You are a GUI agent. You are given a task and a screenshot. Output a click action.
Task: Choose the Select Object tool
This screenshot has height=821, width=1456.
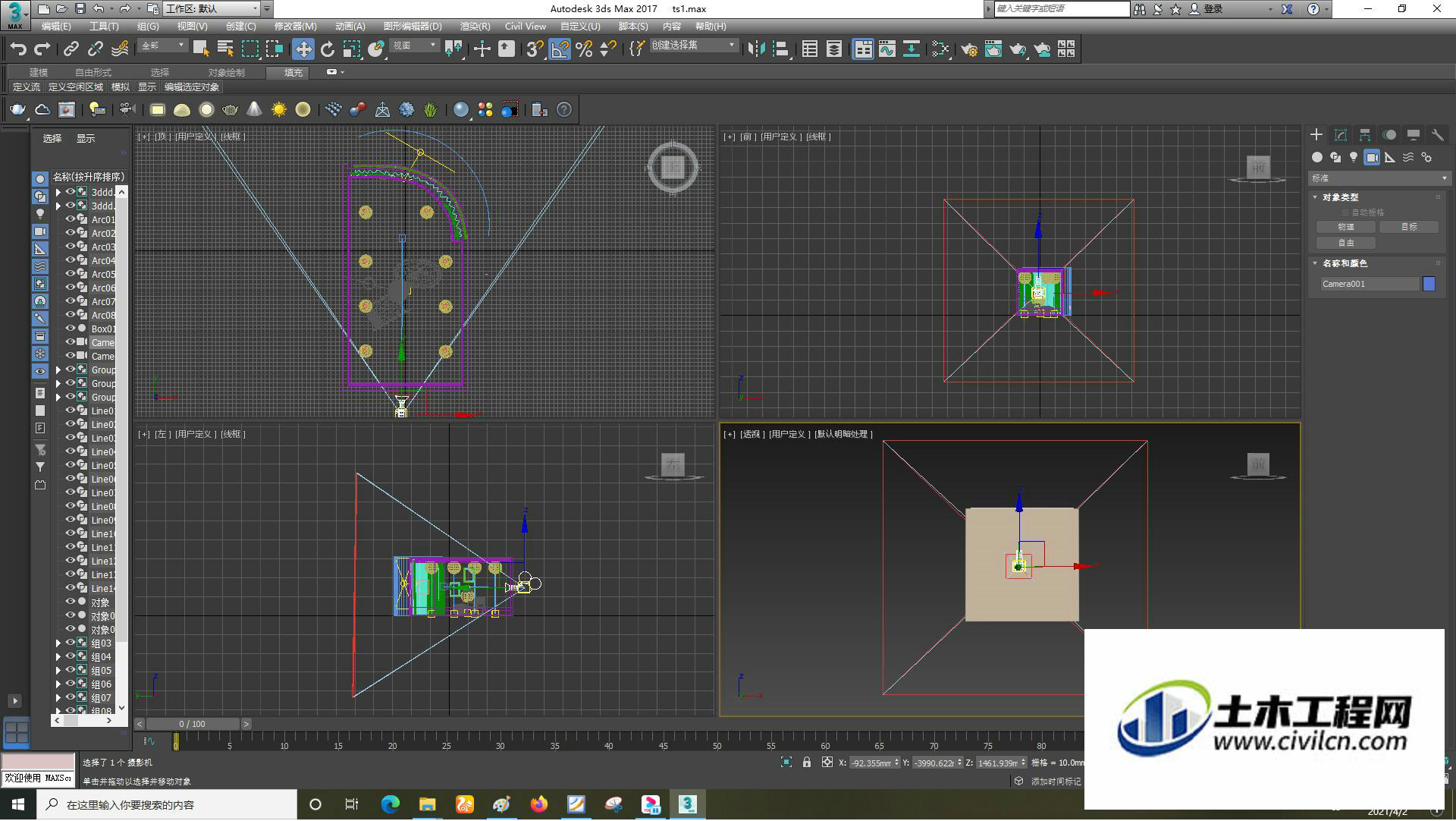[201, 49]
